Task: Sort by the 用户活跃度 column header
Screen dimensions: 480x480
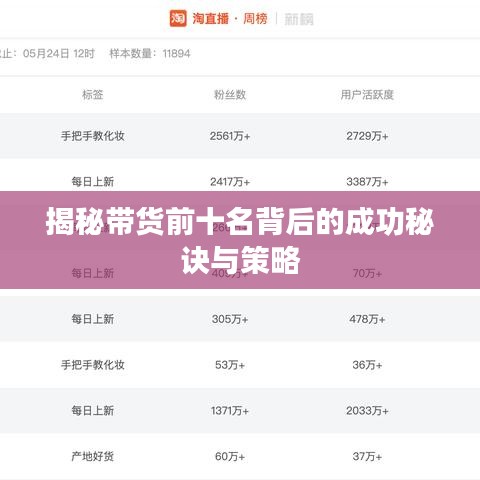Action: [x=367, y=95]
